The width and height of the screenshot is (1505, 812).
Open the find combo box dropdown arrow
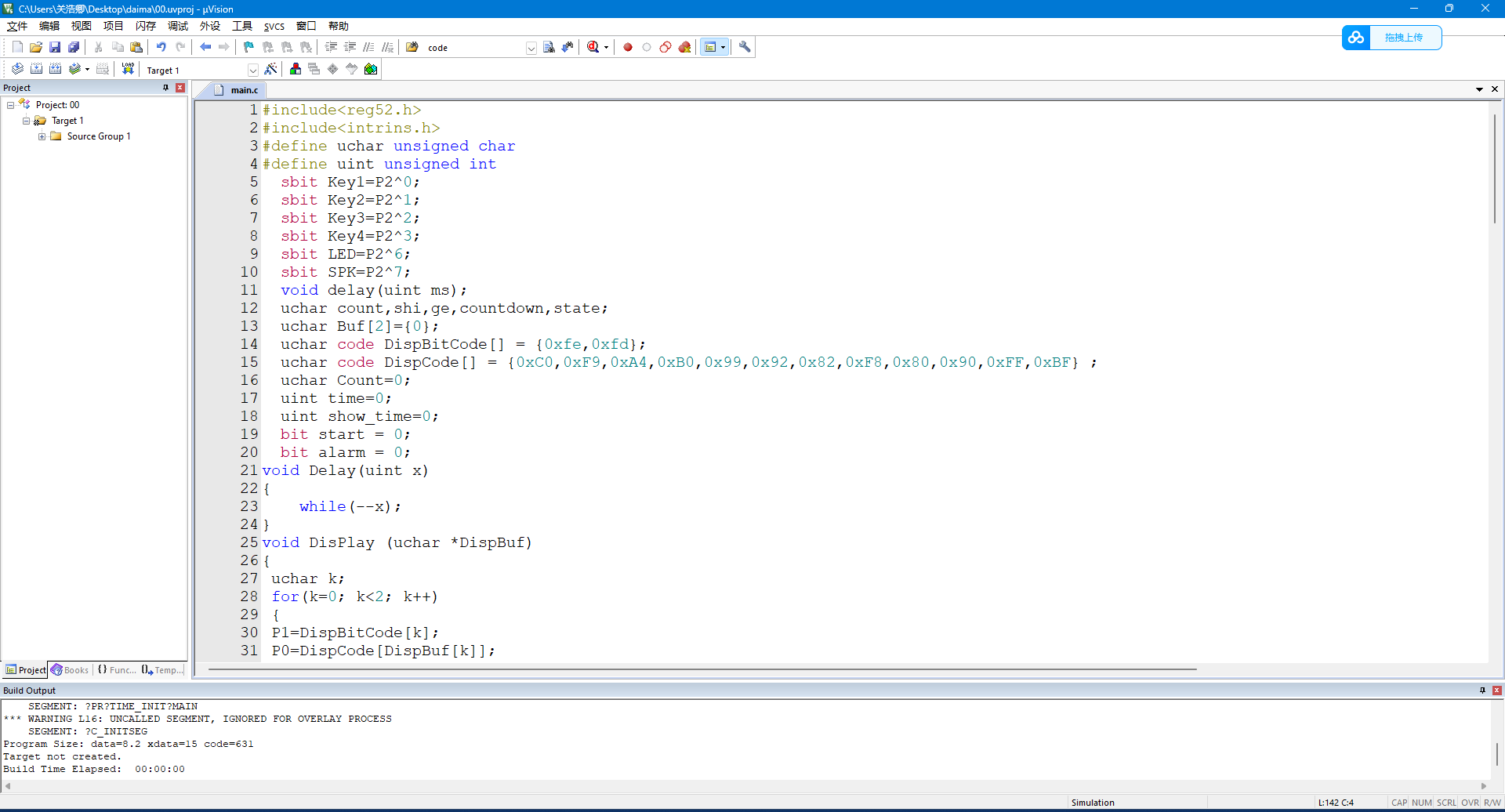click(x=531, y=48)
